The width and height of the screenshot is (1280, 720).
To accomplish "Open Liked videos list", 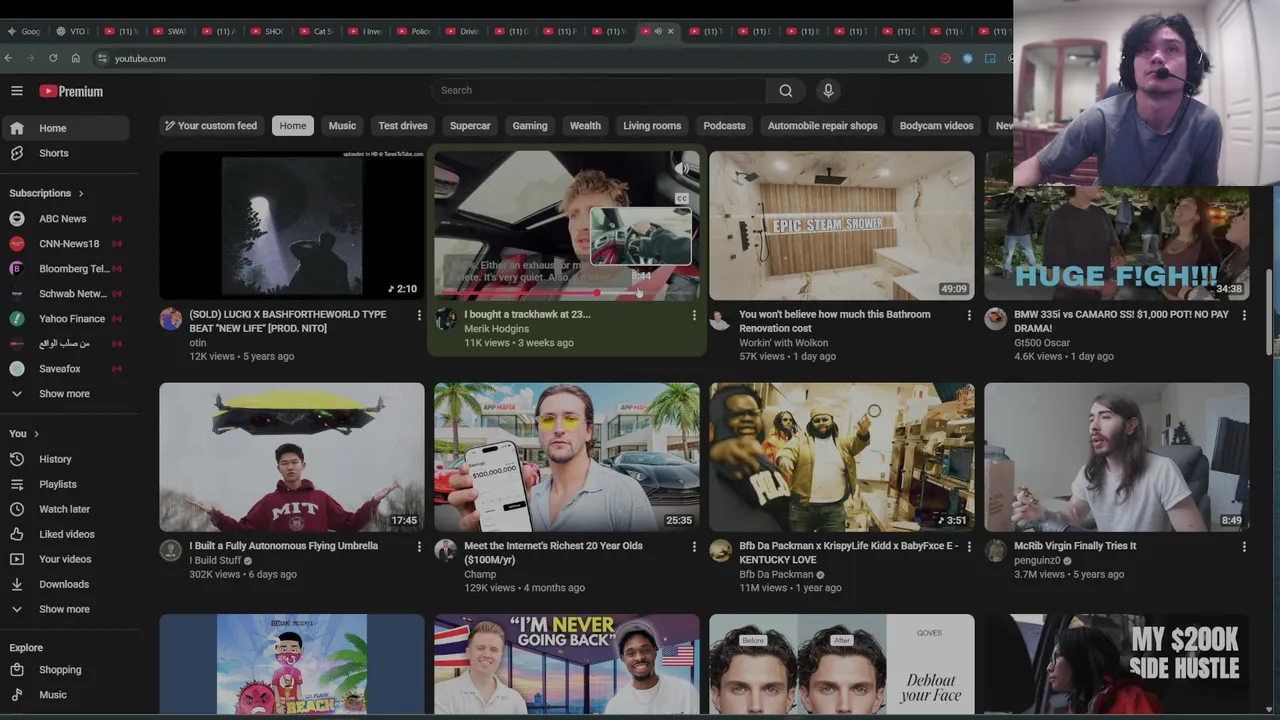I will coord(65,534).
